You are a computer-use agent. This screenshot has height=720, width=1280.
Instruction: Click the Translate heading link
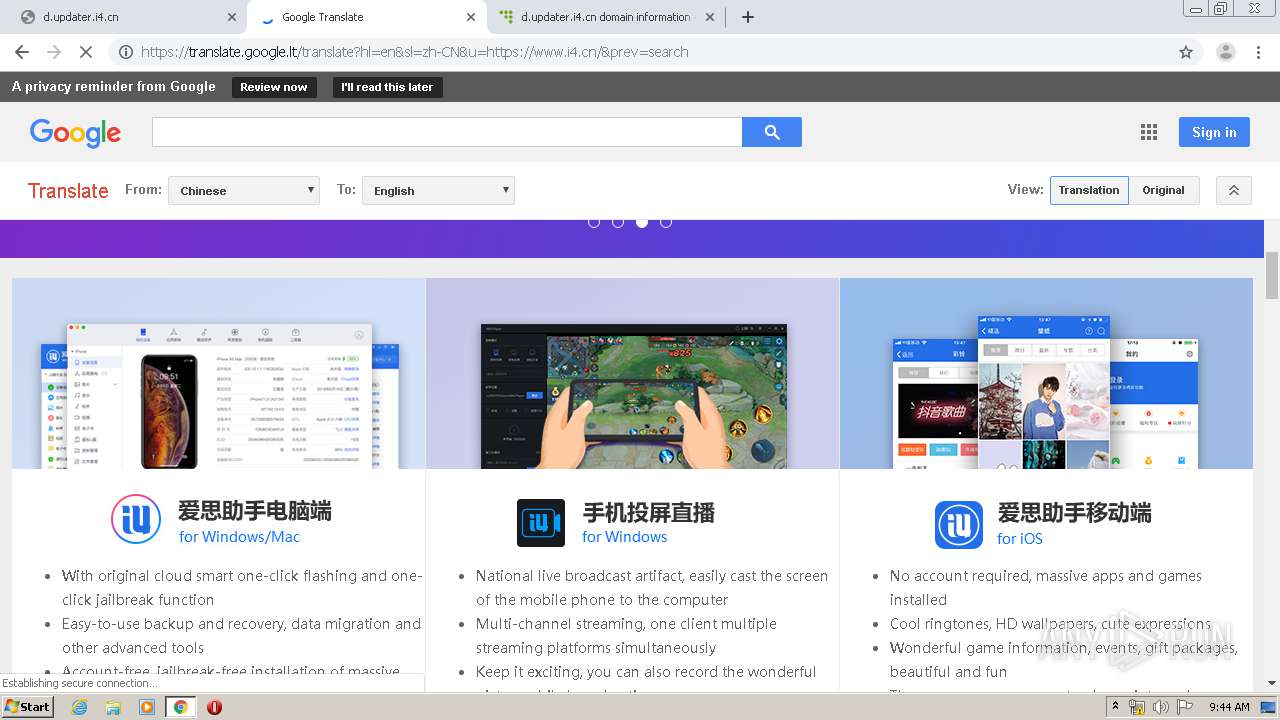point(68,191)
